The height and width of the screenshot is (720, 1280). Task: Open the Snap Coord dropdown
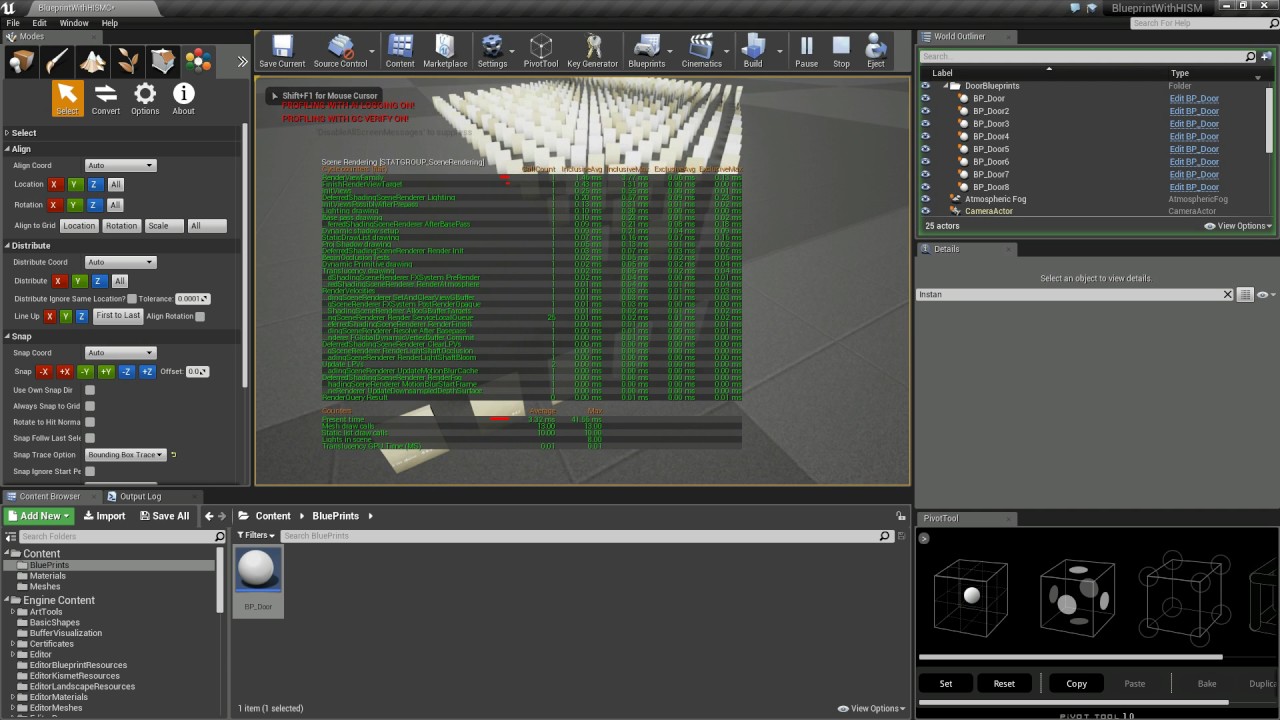[120, 353]
